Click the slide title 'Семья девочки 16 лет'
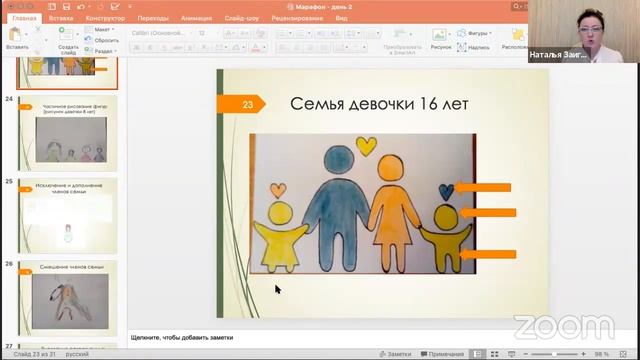 pos(379,104)
